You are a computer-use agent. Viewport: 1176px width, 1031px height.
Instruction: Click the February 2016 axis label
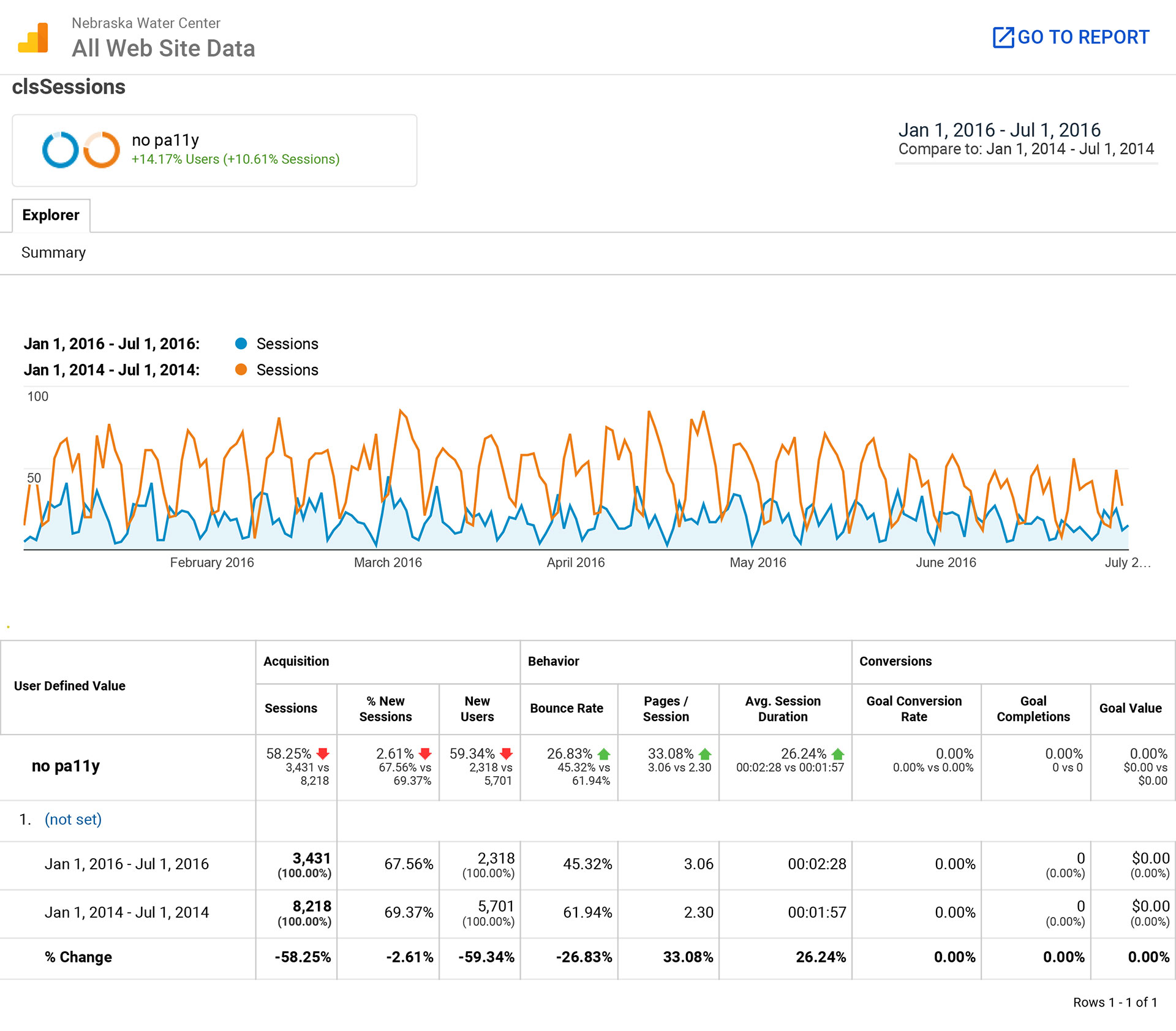click(x=212, y=562)
